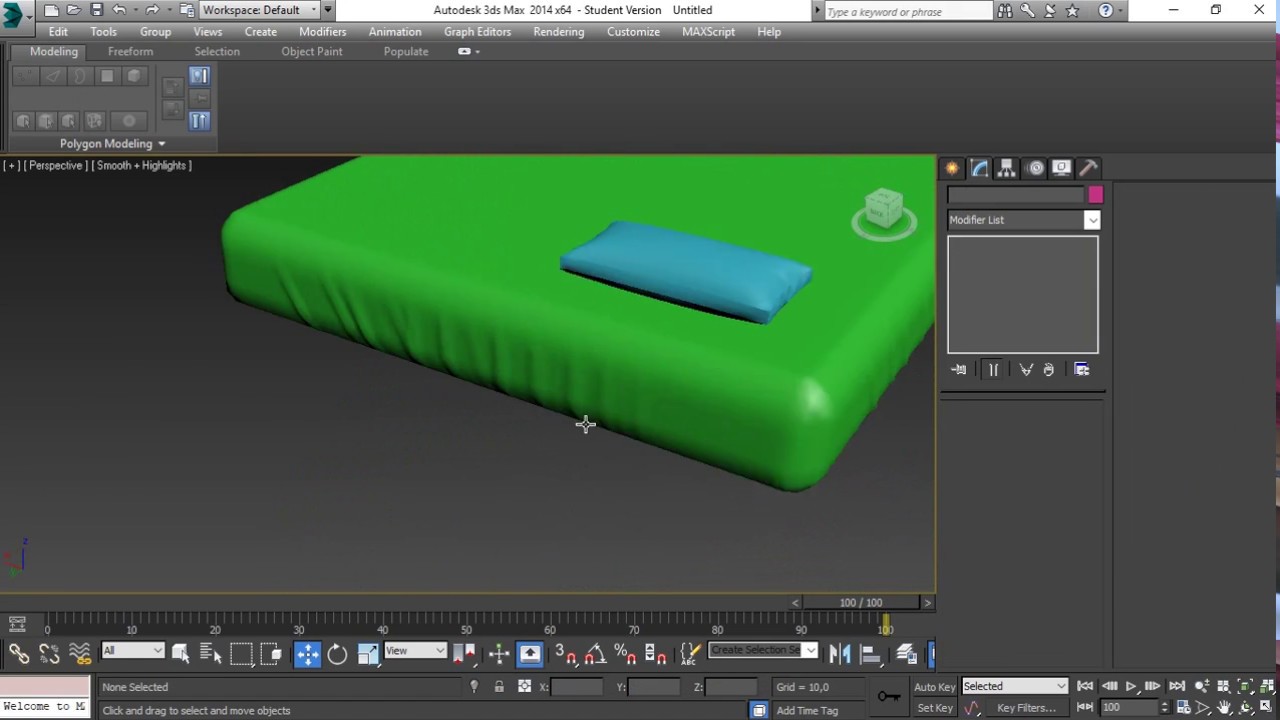Image resolution: width=1280 pixels, height=720 pixels.
Task: Activate the Select and Scale tool
Action: pyautogui.click(x=368, y=654)
